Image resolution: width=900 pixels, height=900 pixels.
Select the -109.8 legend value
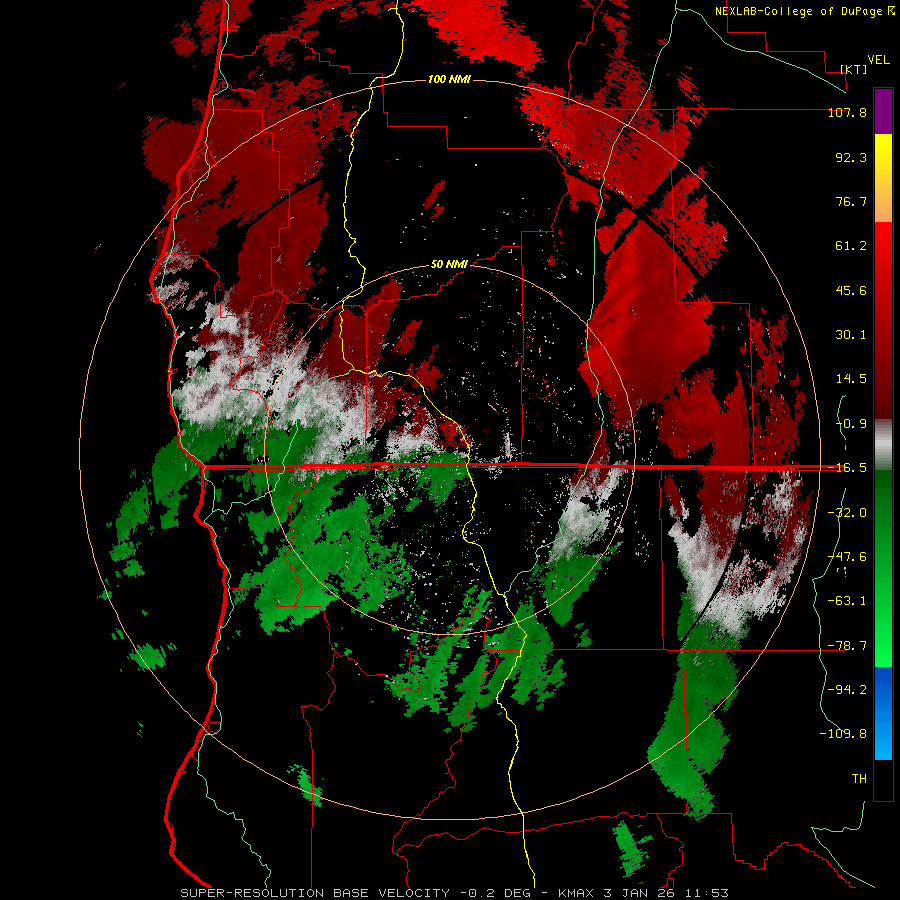click(x=843, y=734)
